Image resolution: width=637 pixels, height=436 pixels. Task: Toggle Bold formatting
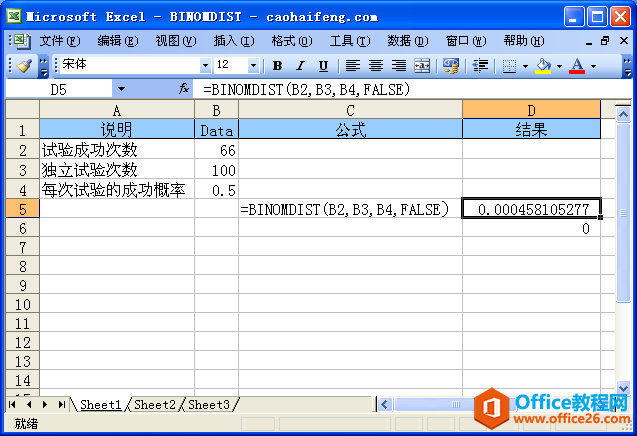(x=277, y=65)
